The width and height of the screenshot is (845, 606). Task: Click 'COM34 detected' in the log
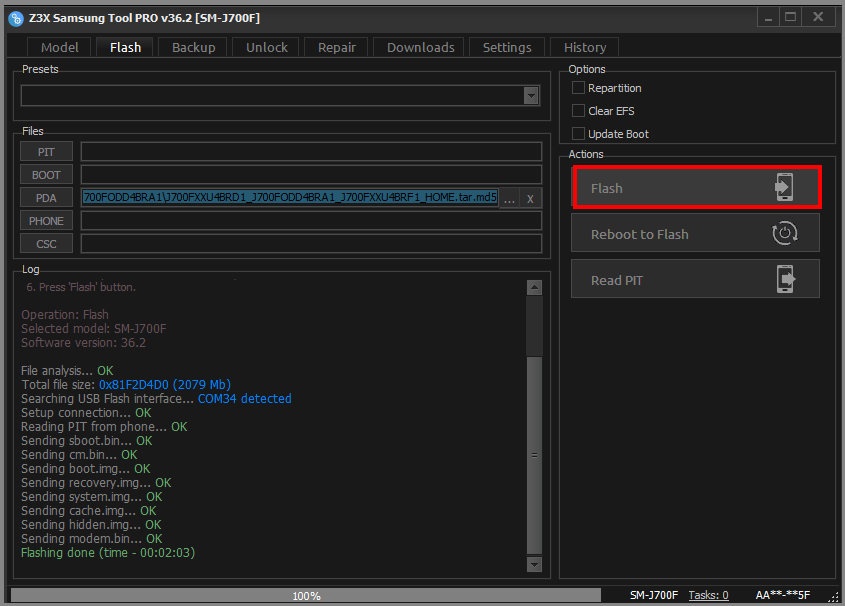tap(245, 399)
